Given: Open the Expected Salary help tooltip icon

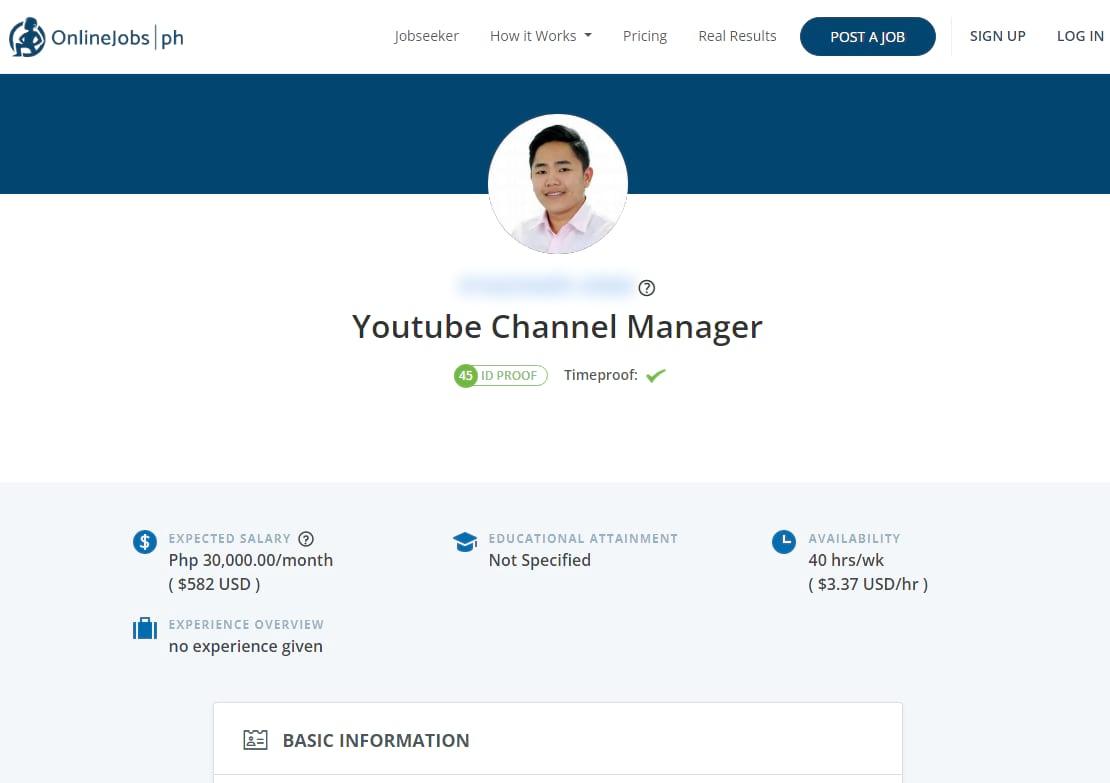Looking at the screenshot, I should pos(306,538).
